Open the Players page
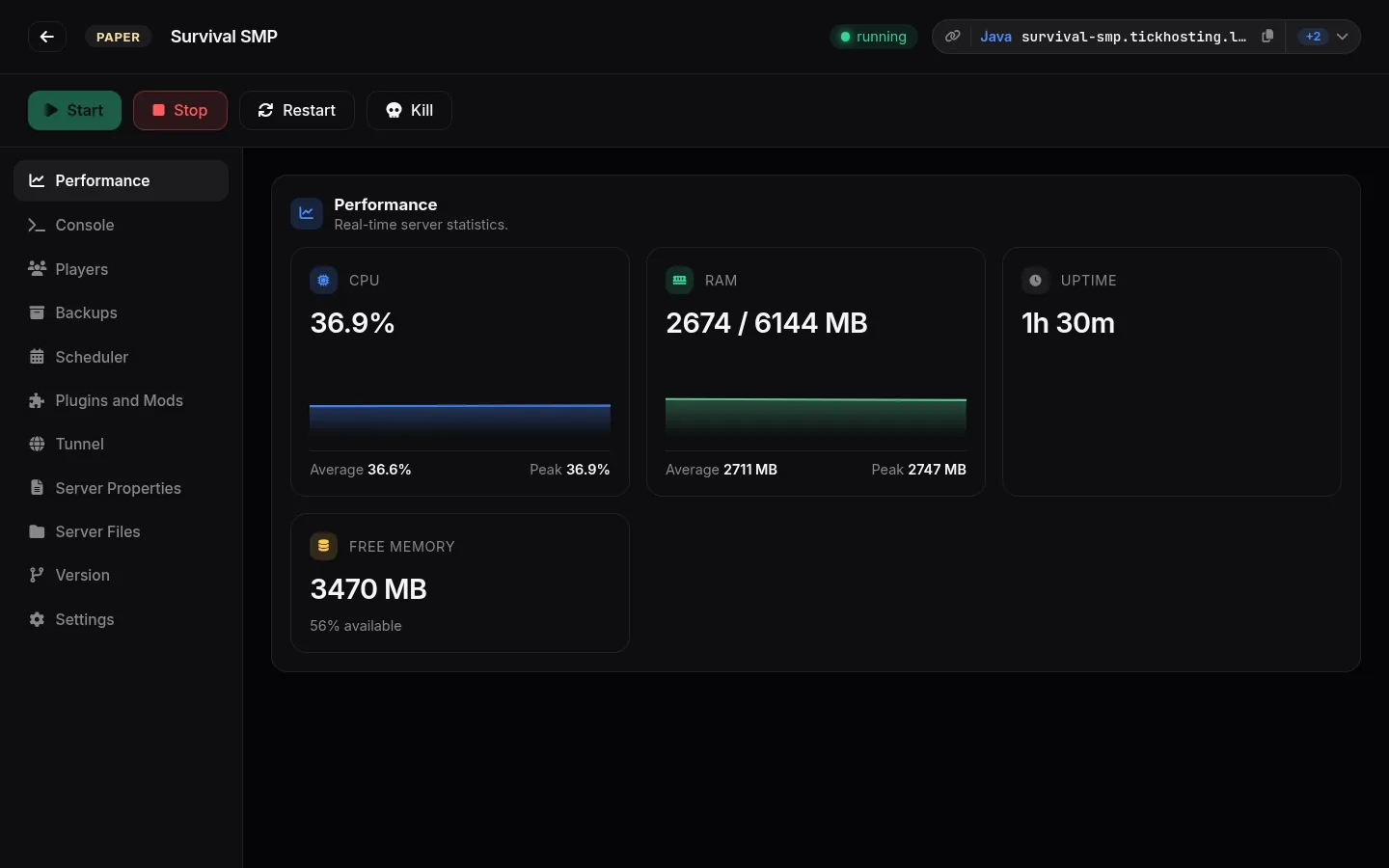The height and width of the screenshot is (868, 1389). [x=121, y=269]
